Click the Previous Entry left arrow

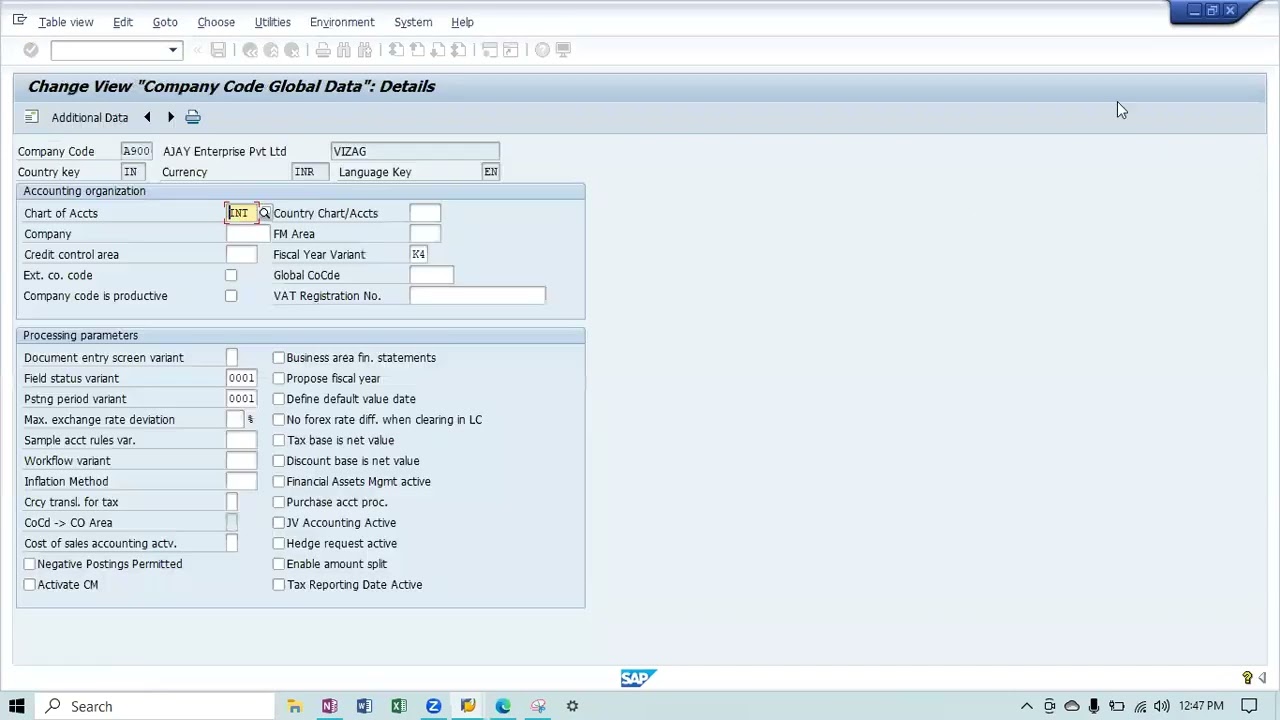coord(147,117)
